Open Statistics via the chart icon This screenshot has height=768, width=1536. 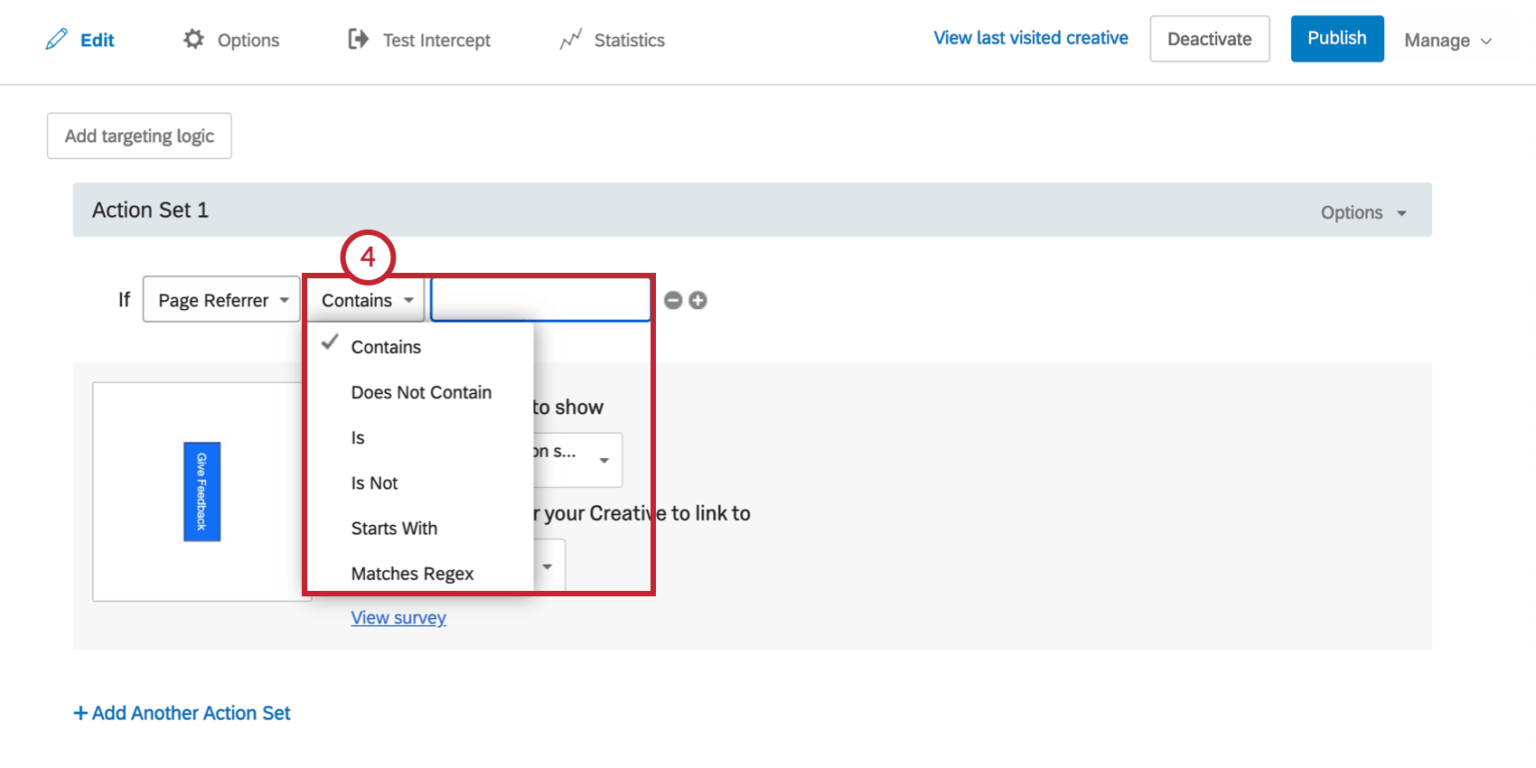[x=571, y=39]
